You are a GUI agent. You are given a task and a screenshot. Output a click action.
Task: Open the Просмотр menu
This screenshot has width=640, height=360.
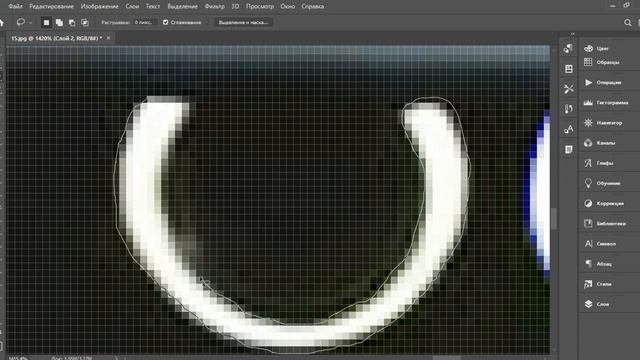click(260, 6)
